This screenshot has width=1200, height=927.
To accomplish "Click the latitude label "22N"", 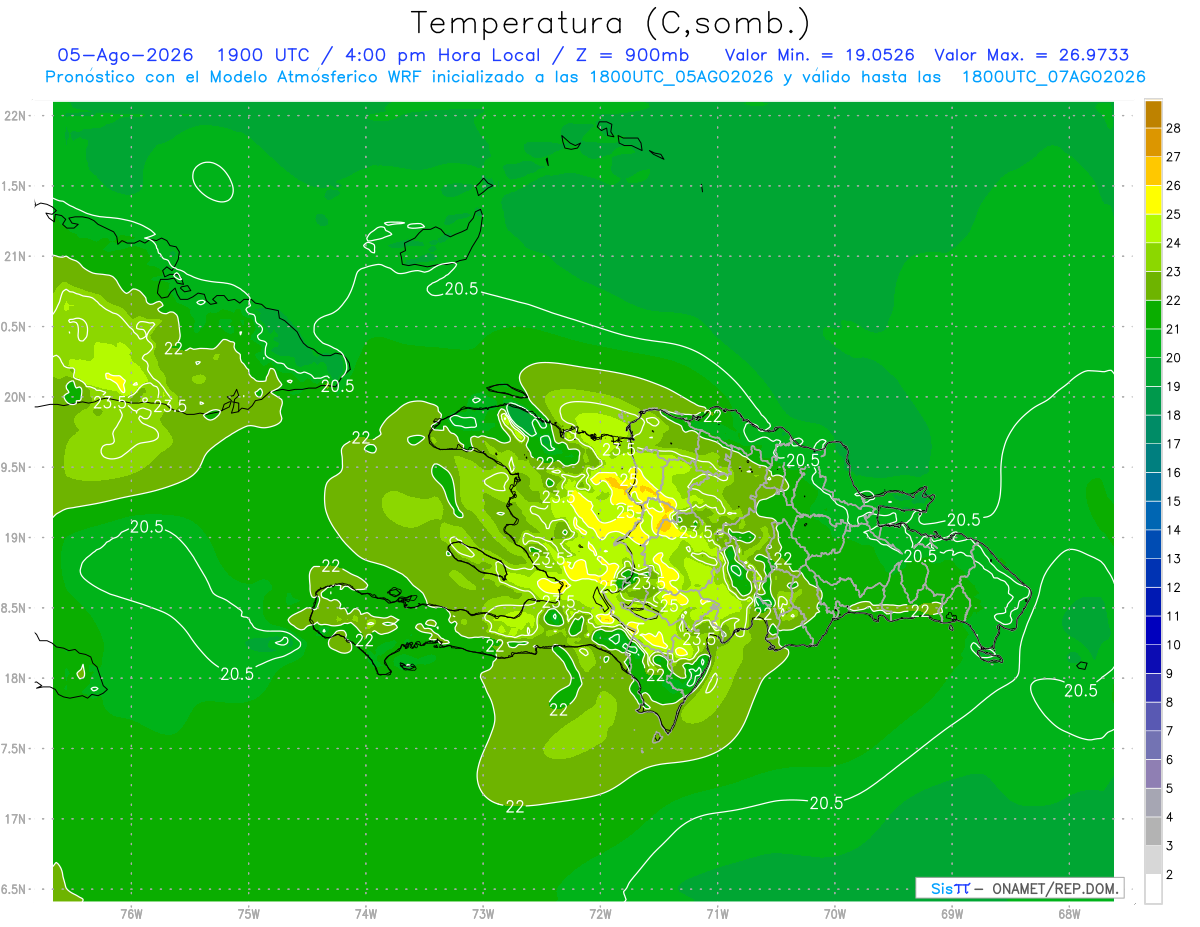I will [16, 116].
